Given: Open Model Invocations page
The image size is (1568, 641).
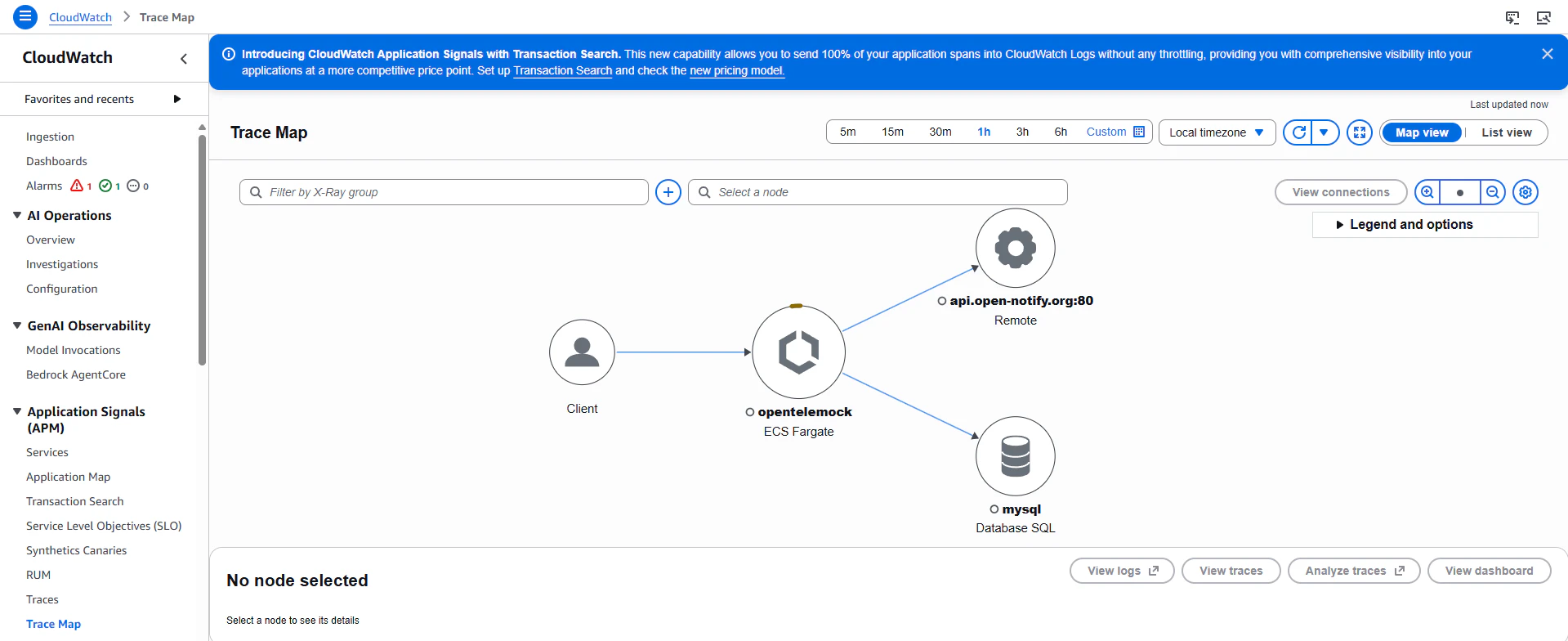Looking at the screenshot, I should tap(74, 350).
